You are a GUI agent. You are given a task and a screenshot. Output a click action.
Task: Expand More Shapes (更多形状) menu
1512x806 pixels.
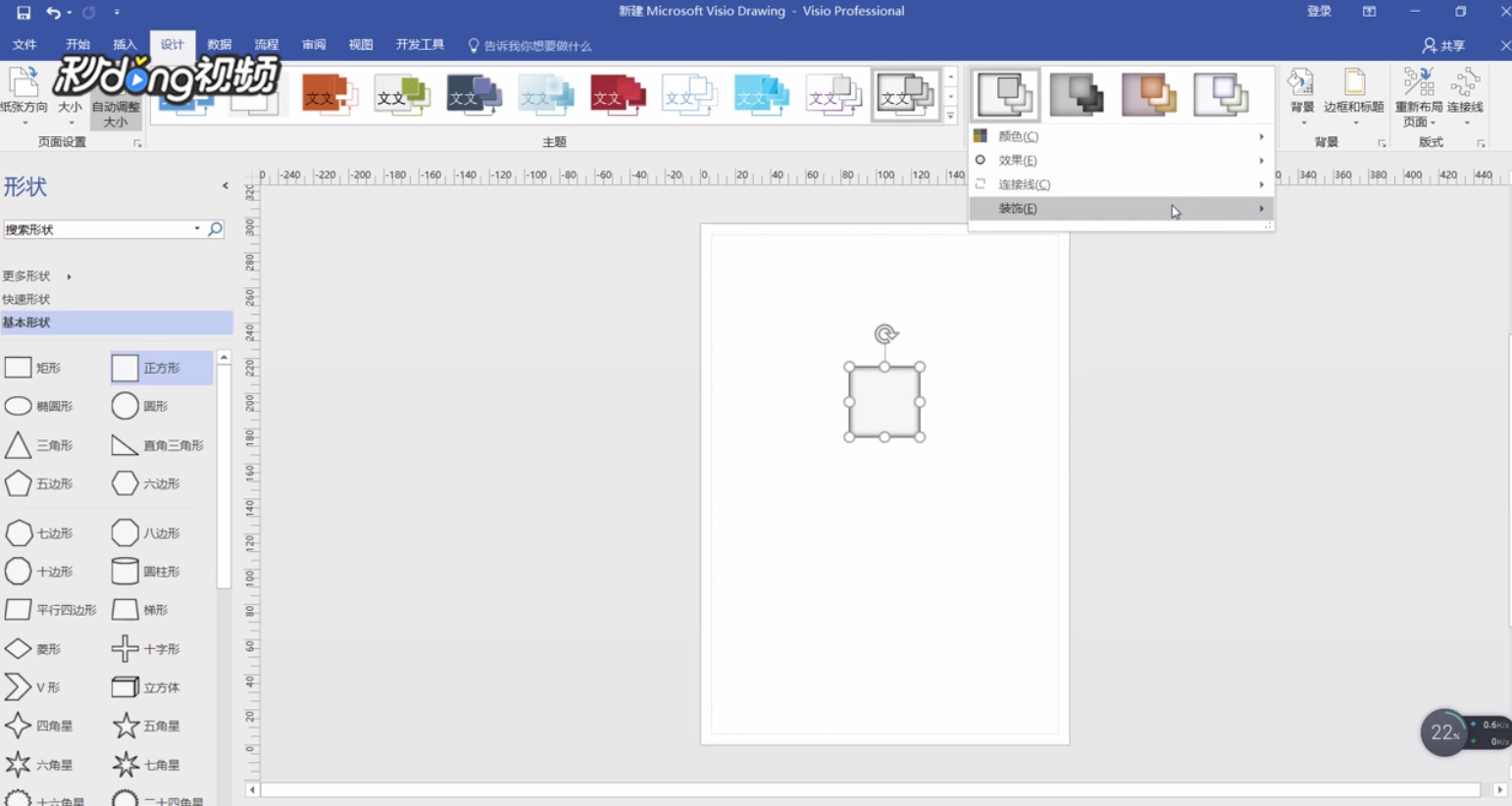[x=37, y=277]
